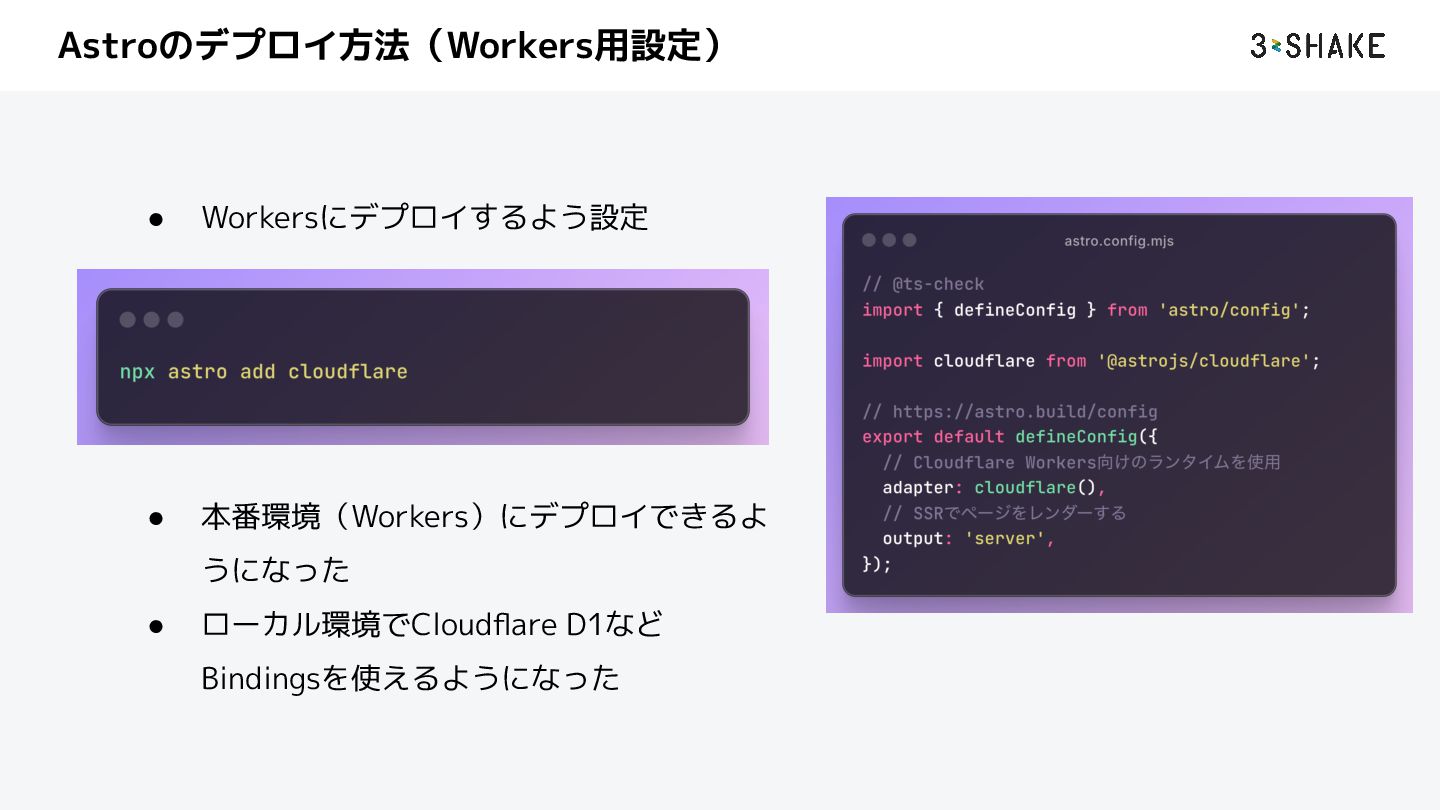Click the closing "});" line
Image resolution: width=1440 pixels, height=810 pixels.
tap(877, 564)
